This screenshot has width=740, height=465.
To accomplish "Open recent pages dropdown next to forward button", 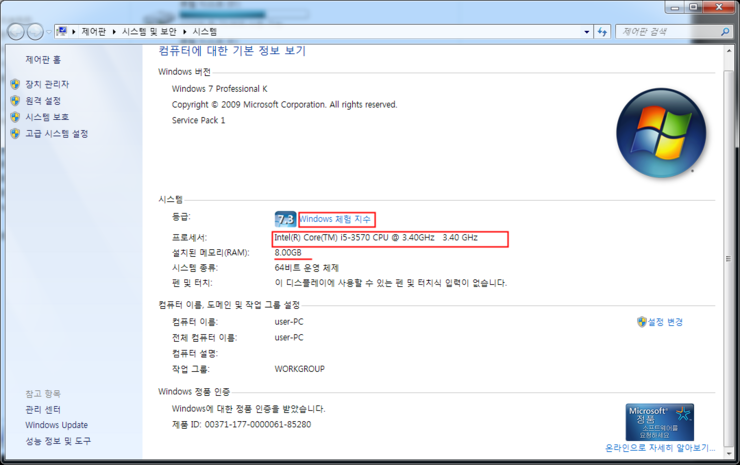I will pos(49,32).
